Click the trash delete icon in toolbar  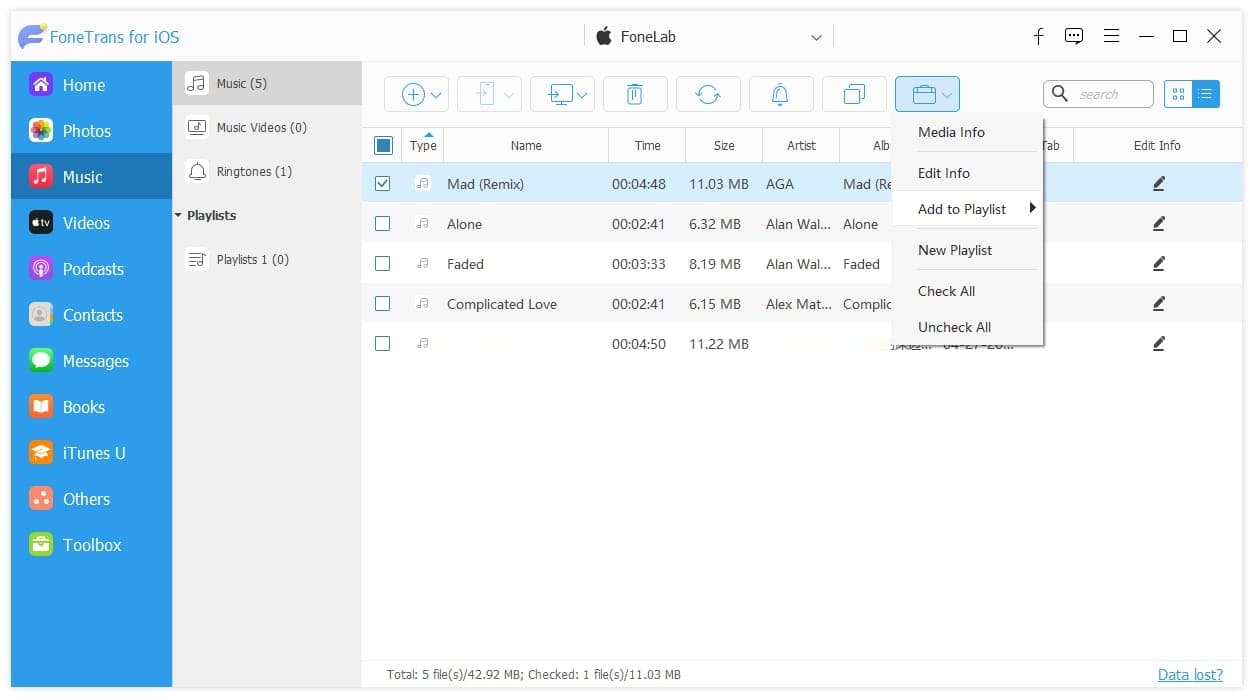(x=635, y=94)
